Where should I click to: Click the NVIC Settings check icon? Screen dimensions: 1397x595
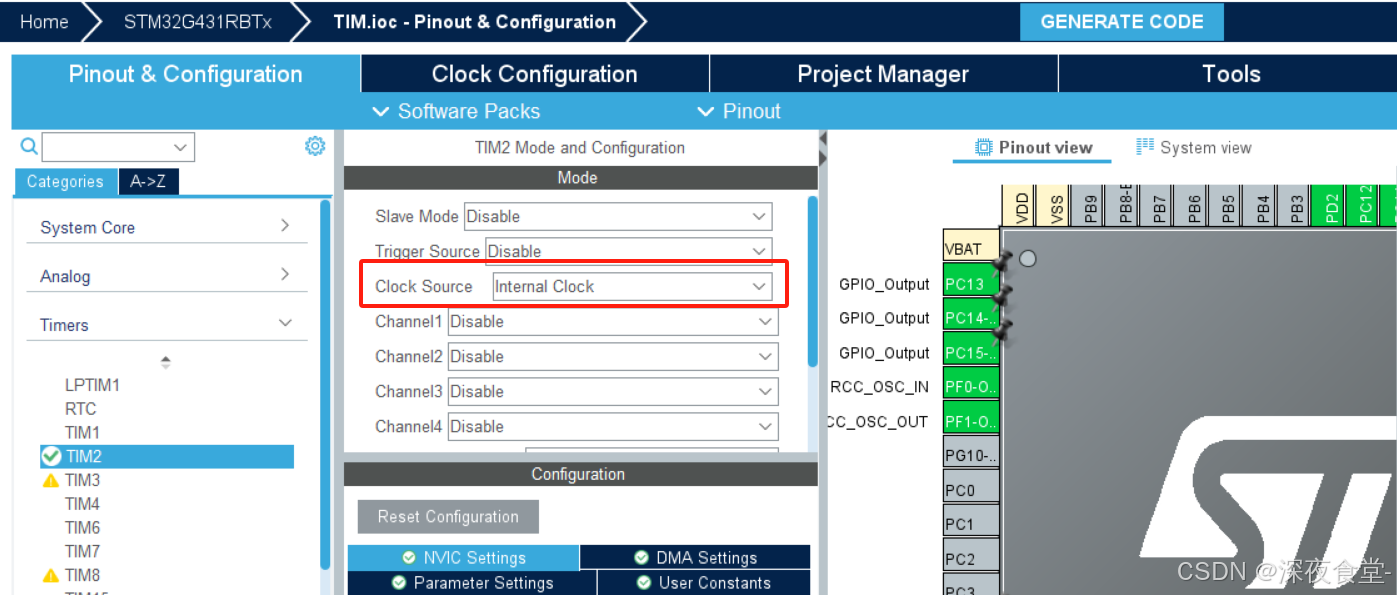tap(409, 558)
